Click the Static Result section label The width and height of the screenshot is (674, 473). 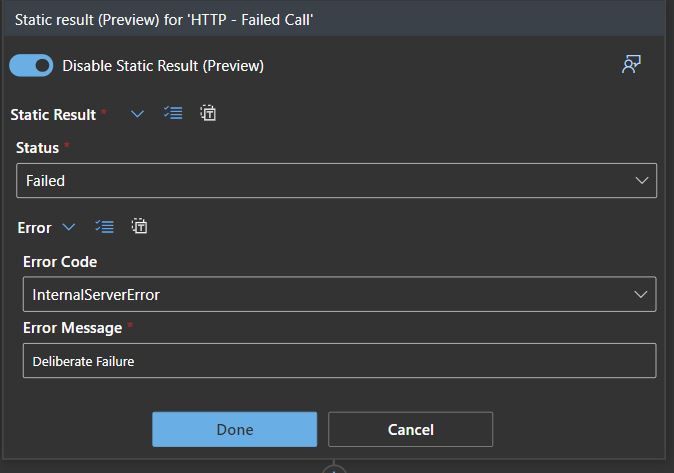pyautogui.click(x=53, y=115)
